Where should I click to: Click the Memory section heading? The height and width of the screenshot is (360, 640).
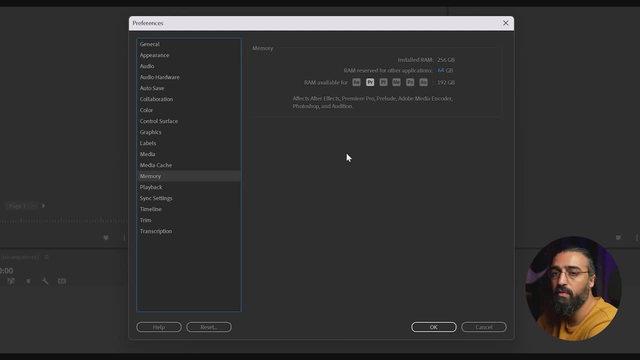click(262, 48)
